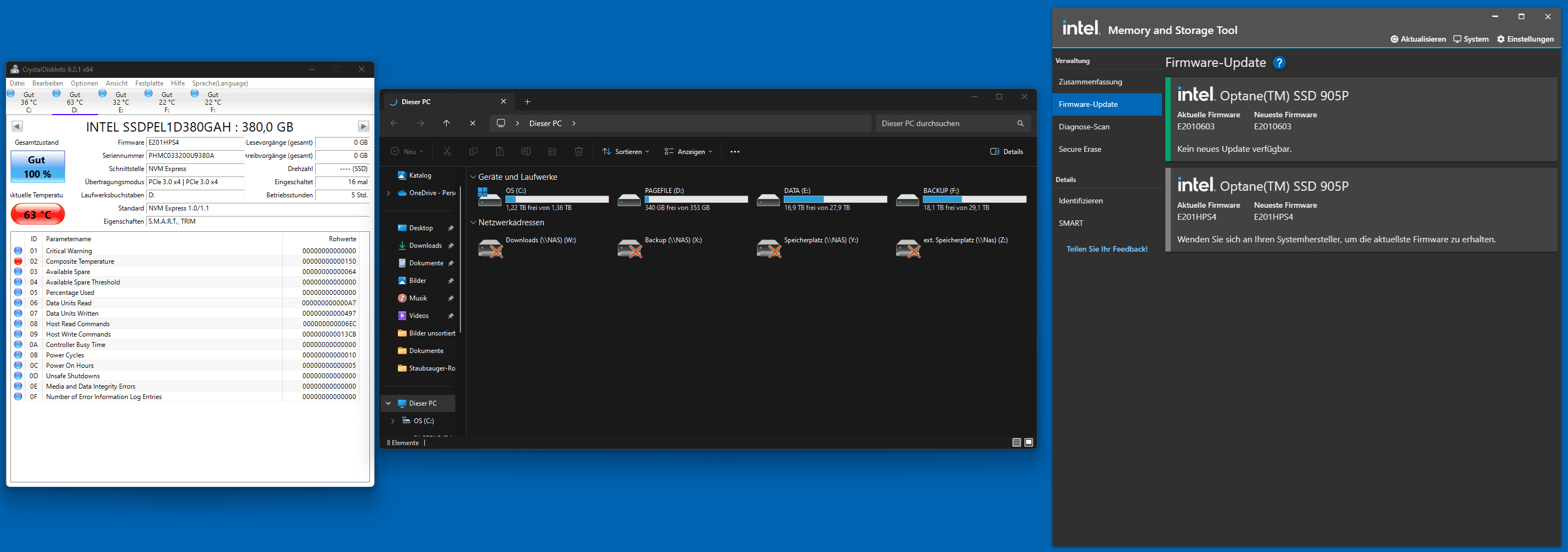Switch to next disk arrow in CrystalDiskInfo
The height and width of the screenshot is (552, 1568).
click(363, 127)
